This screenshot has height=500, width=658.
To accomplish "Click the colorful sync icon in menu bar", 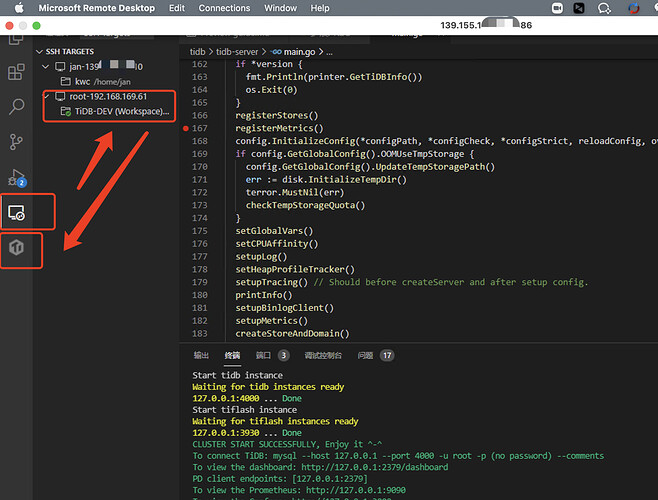I will (x=634, y=8).
